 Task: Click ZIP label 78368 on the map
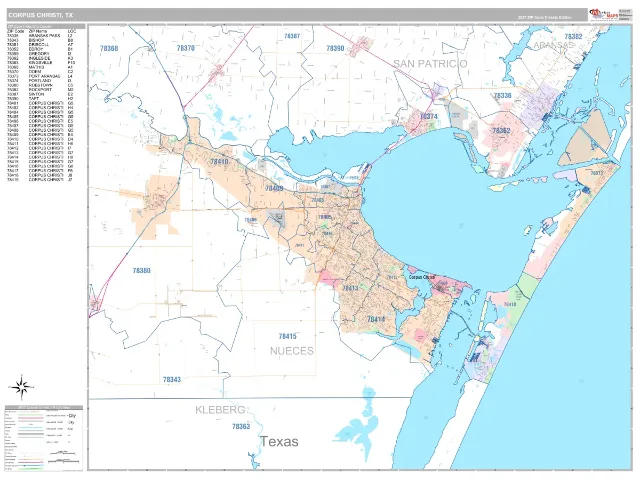(x=109, y=49)
